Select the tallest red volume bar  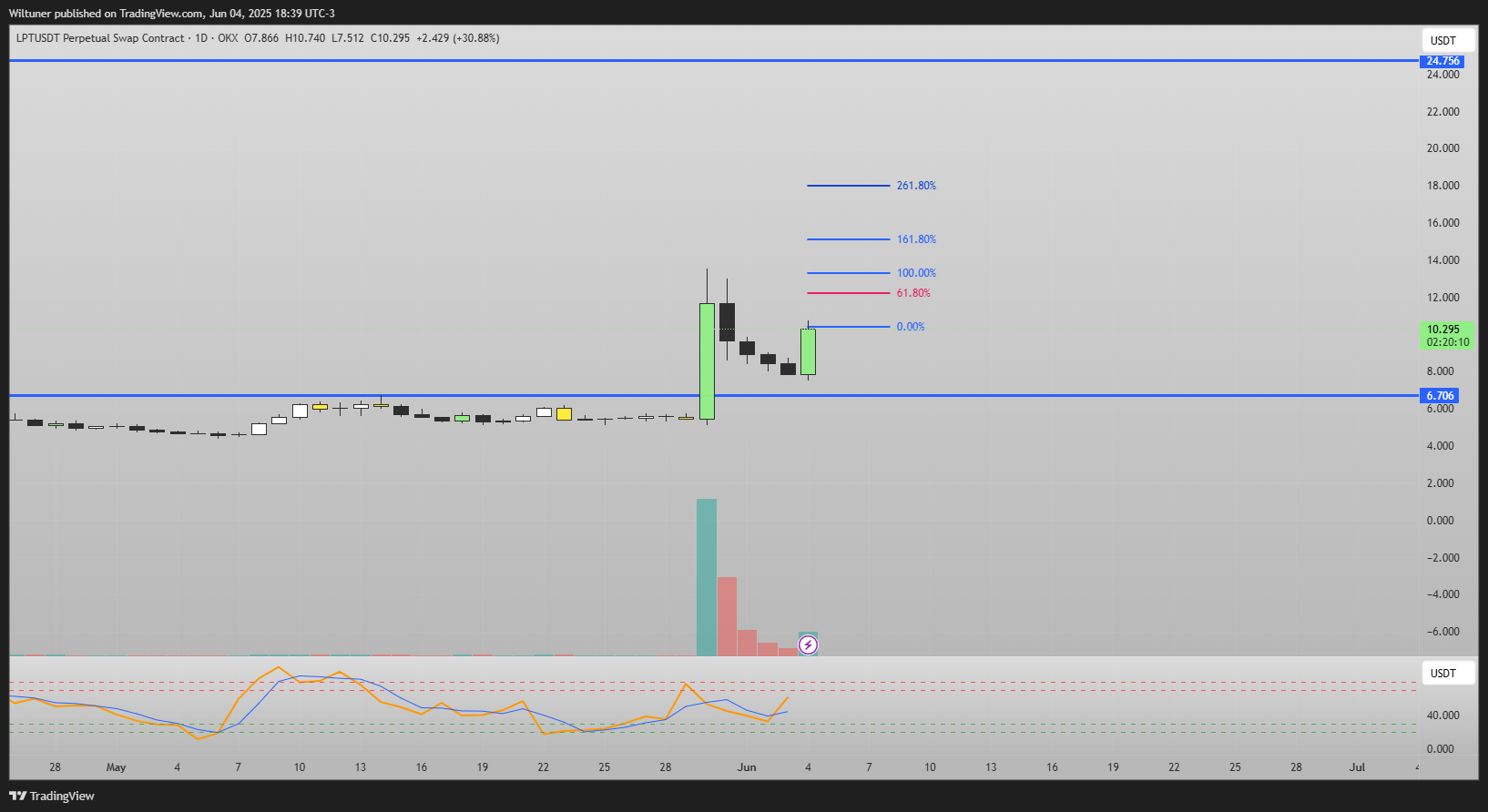point(727,616)
